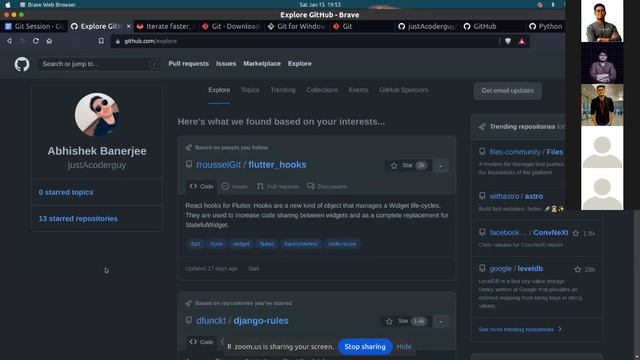The height and width of the screenshot is (360, 640).
Task: Open Pull requests in top navigation
Action: coord(189,64)
